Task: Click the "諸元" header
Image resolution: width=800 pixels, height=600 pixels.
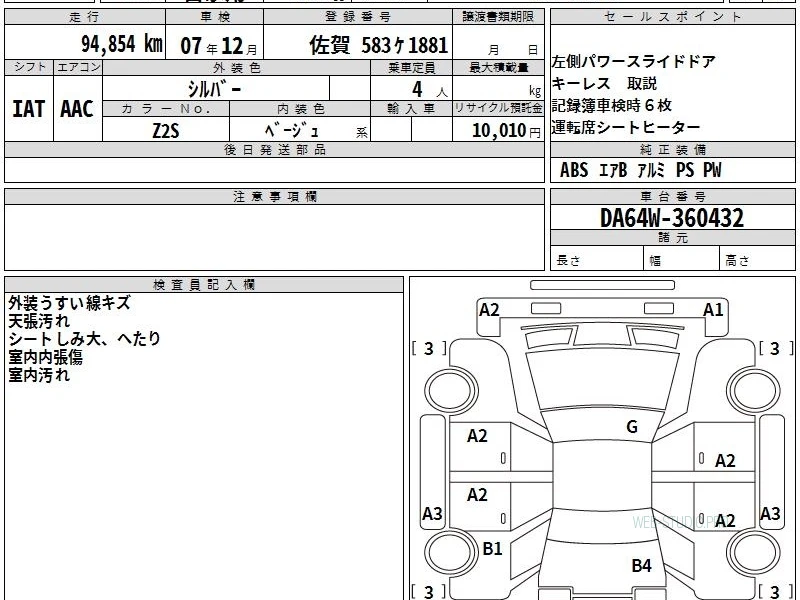Action: 672,238
